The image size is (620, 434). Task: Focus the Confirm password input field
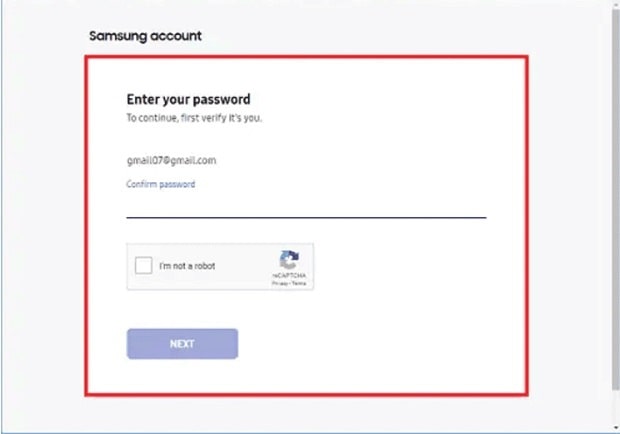[305, 206]
